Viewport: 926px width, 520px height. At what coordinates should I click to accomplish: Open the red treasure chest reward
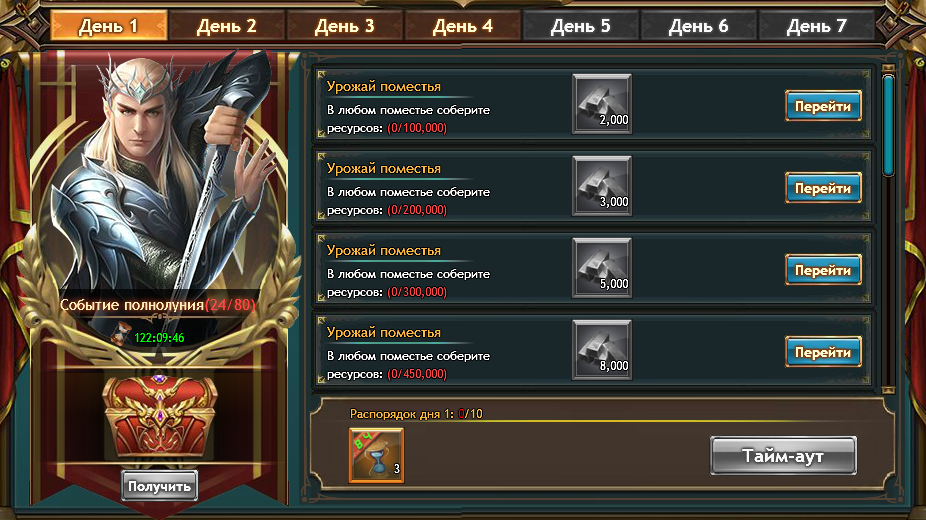click(x=159, y=418)
